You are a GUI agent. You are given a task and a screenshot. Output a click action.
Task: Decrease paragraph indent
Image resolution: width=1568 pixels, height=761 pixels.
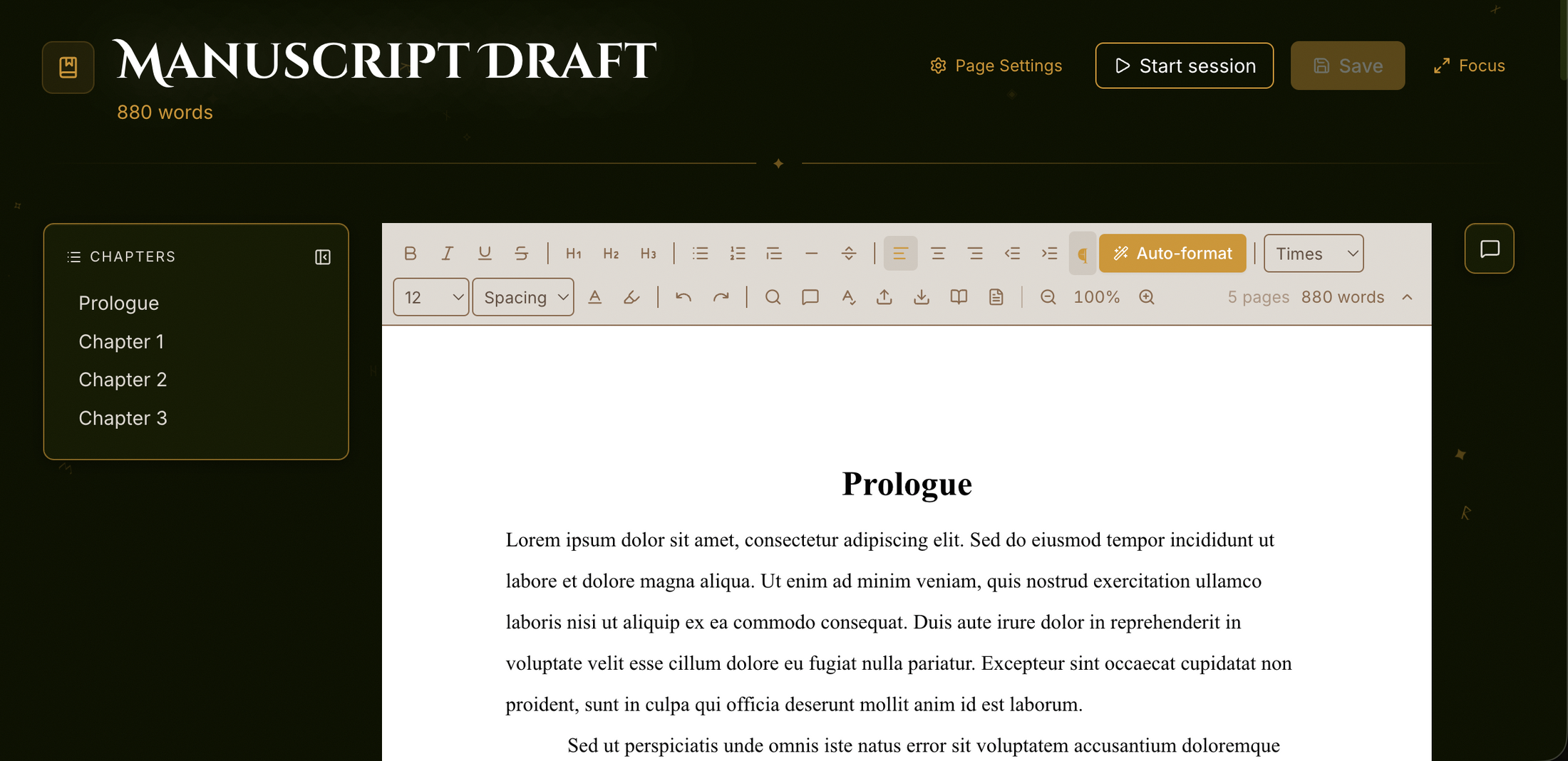pyautogui.click(x=1012, y=254)
